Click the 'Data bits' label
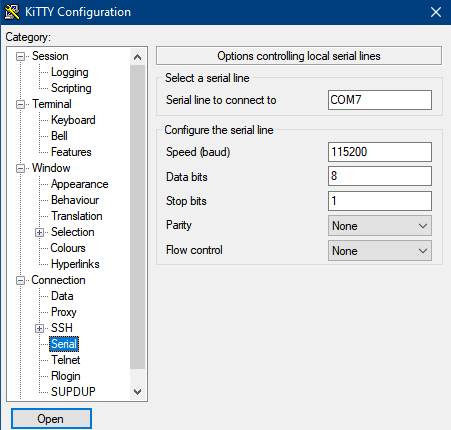This screenshot has height=430, width=451. pos(187,177)
